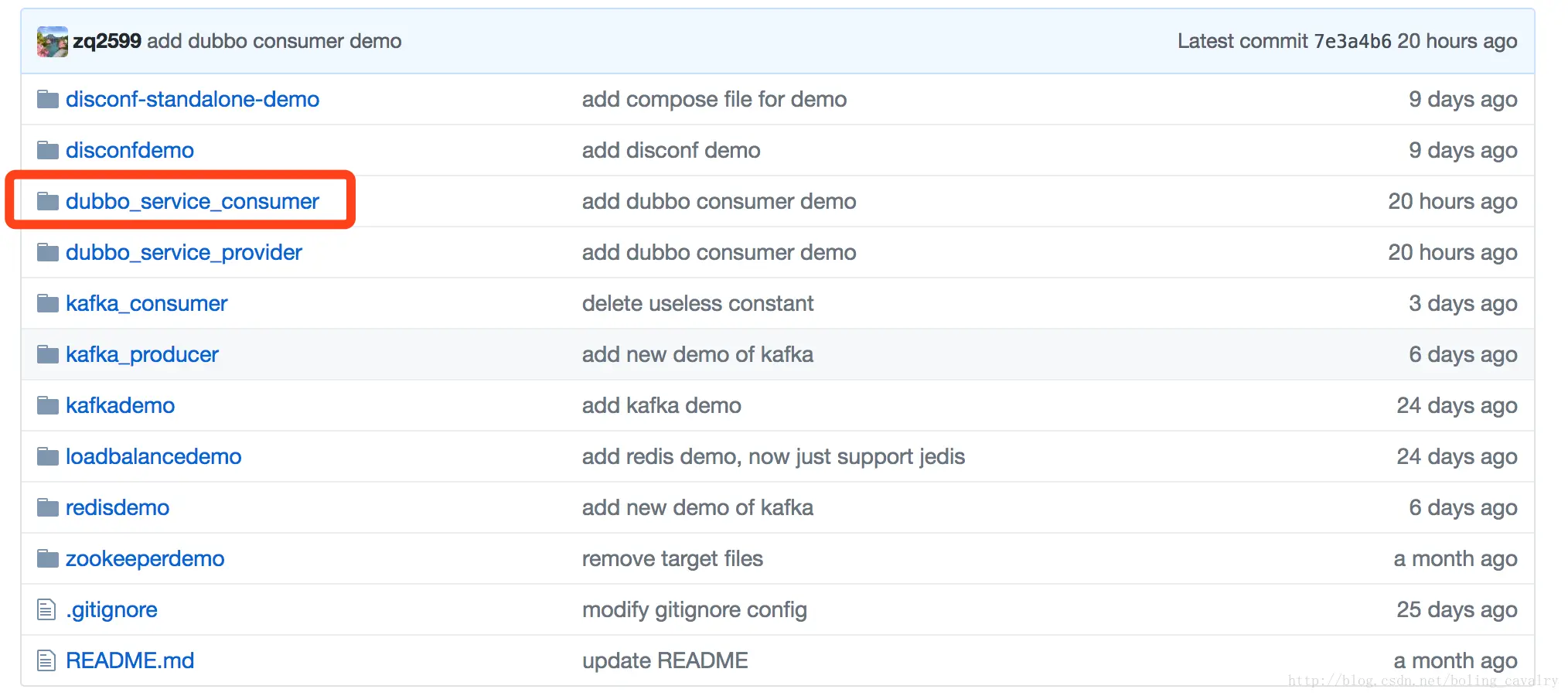Click the folder icon beside kafka_consumer
The image size is (1568, 696).
point(48,303)
